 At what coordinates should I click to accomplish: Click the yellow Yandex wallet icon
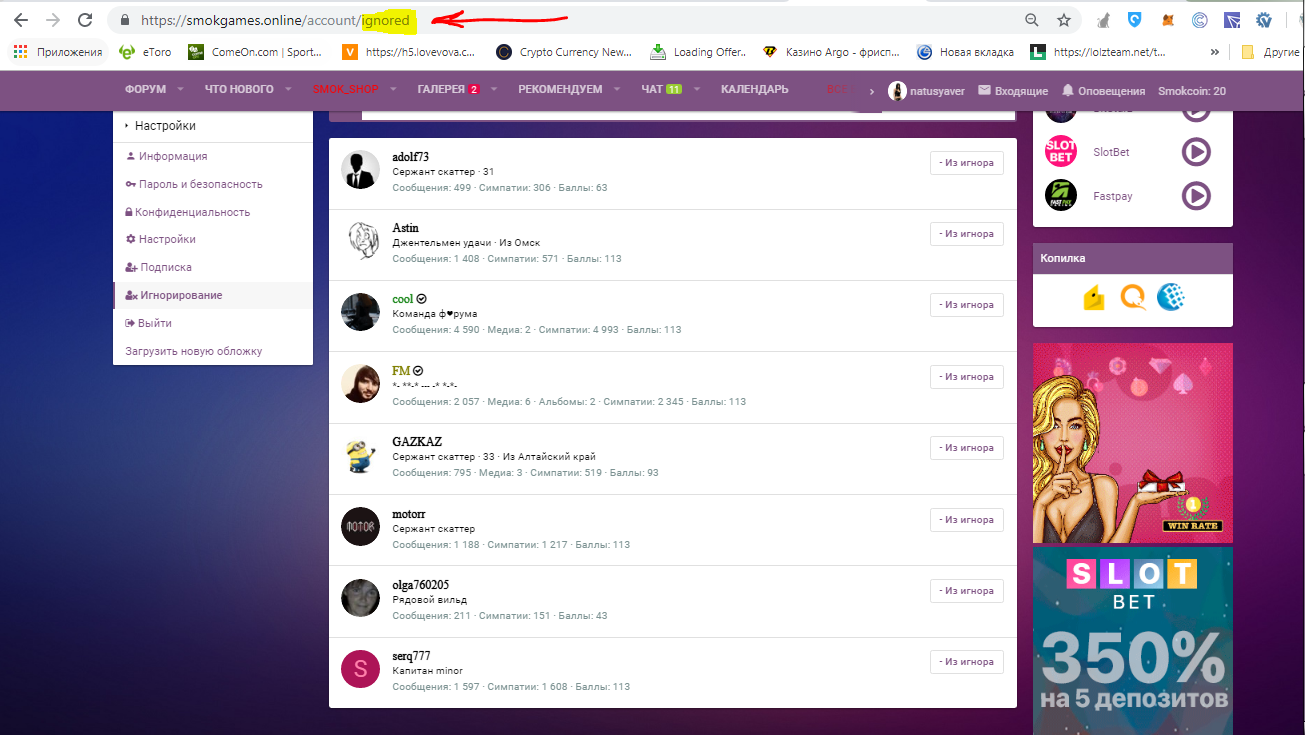pyautogui.click(x=1094, y=297)
